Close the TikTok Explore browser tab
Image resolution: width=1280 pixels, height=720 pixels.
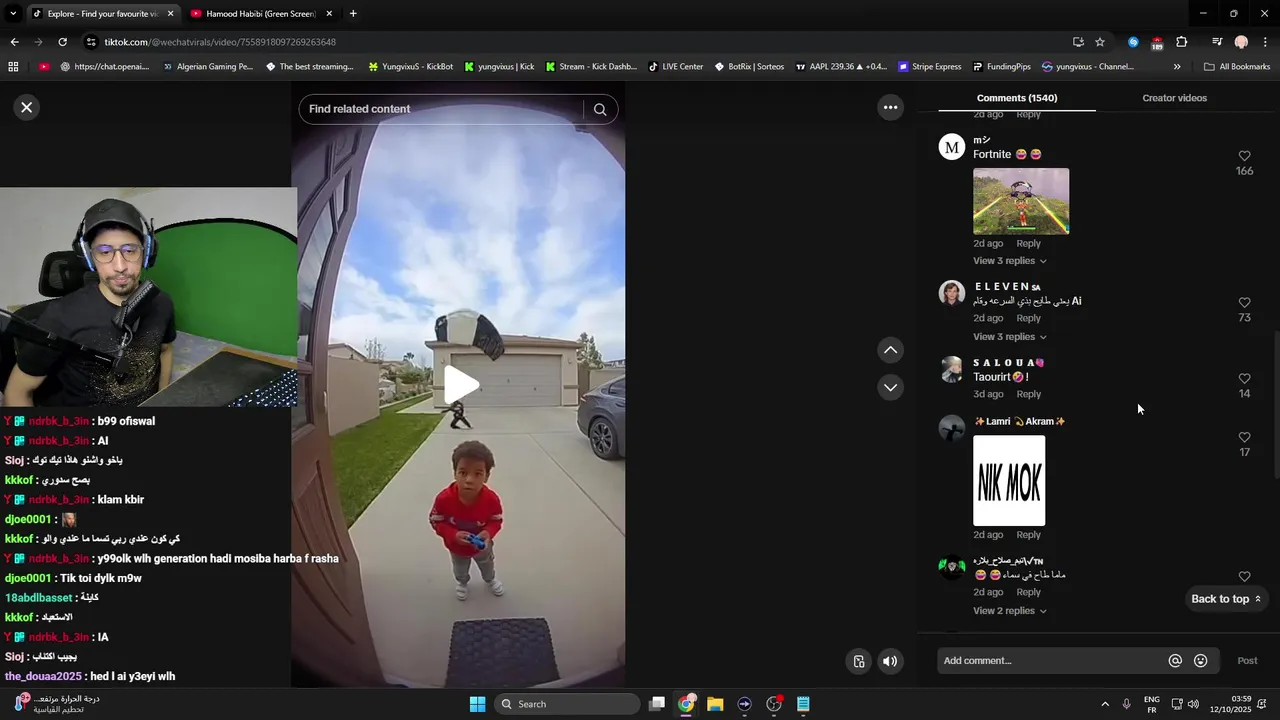click(170, 14)
